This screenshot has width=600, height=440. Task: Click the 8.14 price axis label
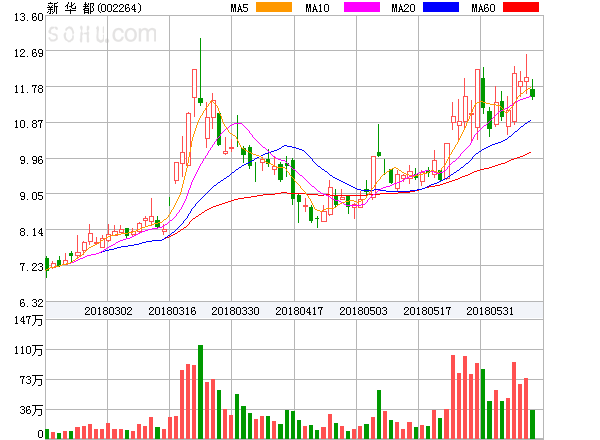point(31,232)
